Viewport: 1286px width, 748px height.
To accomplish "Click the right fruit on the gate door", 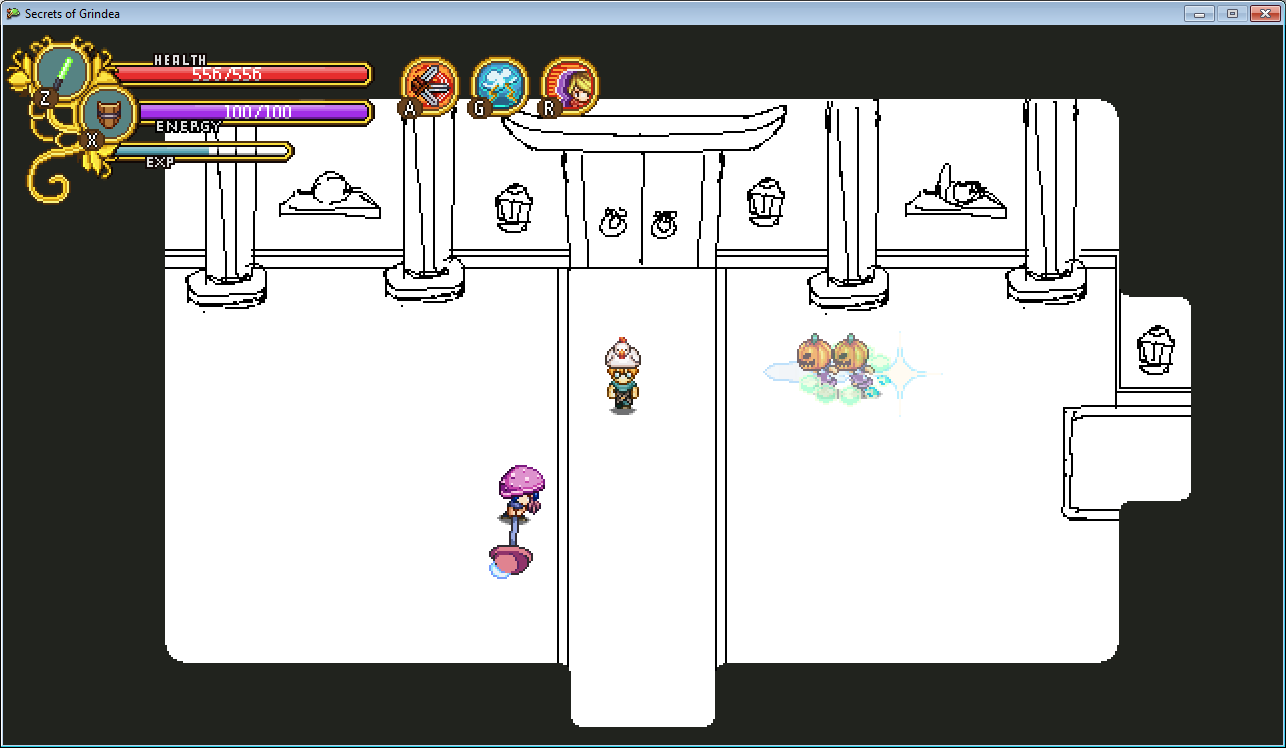I will (x=664, y=224).
